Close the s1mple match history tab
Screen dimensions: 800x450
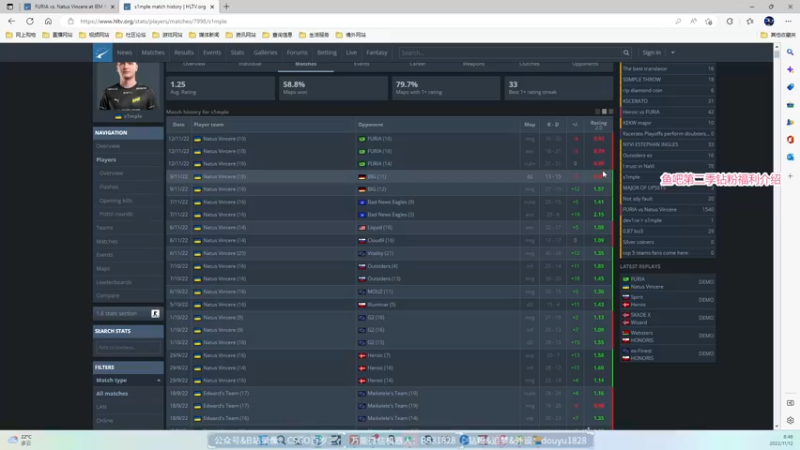(212, 7)
